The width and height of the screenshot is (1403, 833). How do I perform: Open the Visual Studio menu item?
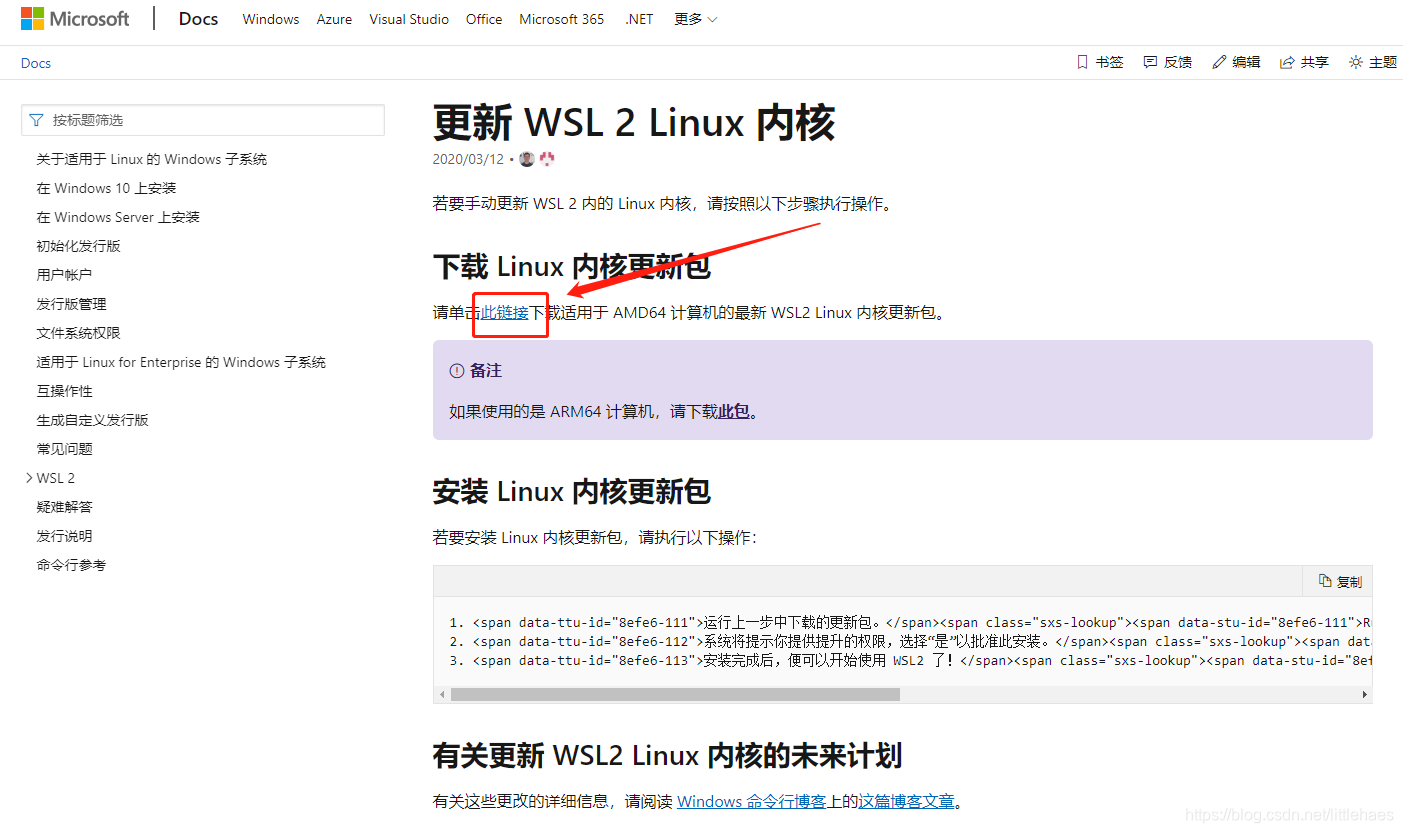coord(409,19)
